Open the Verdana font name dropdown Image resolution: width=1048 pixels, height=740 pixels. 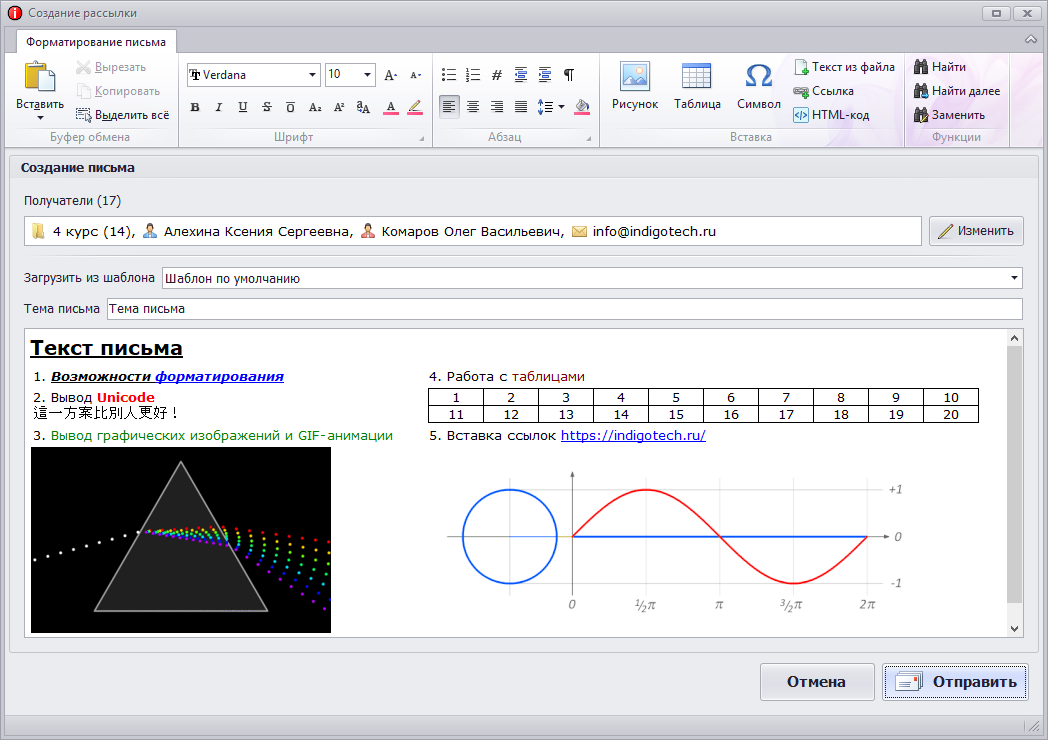click(312, 75)
